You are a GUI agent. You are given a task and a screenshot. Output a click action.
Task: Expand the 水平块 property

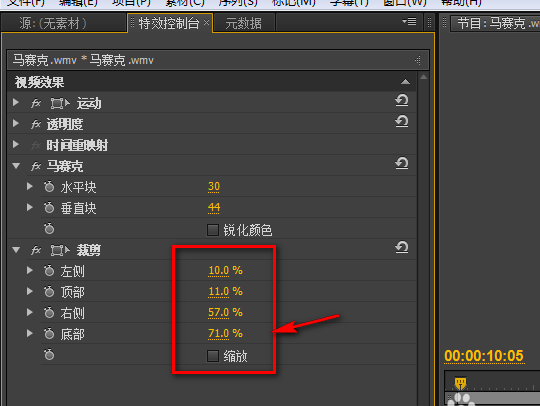click(30, 186)
